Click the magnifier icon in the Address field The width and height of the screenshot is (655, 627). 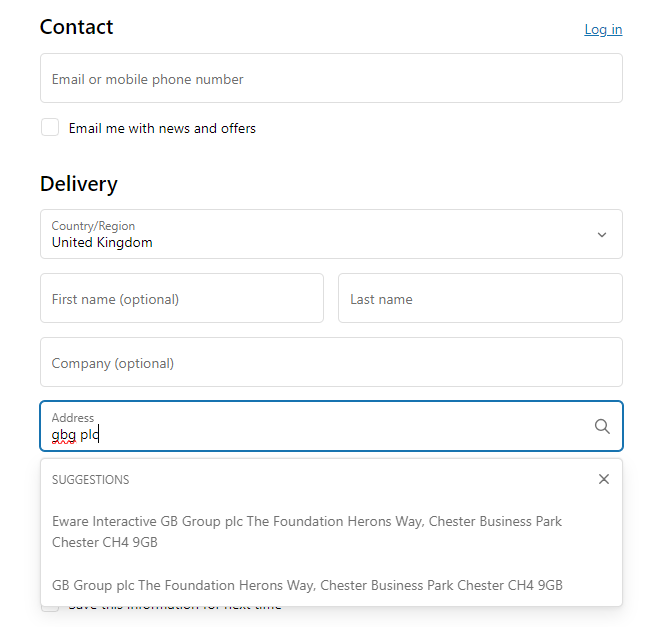click(x=602, y=426)
